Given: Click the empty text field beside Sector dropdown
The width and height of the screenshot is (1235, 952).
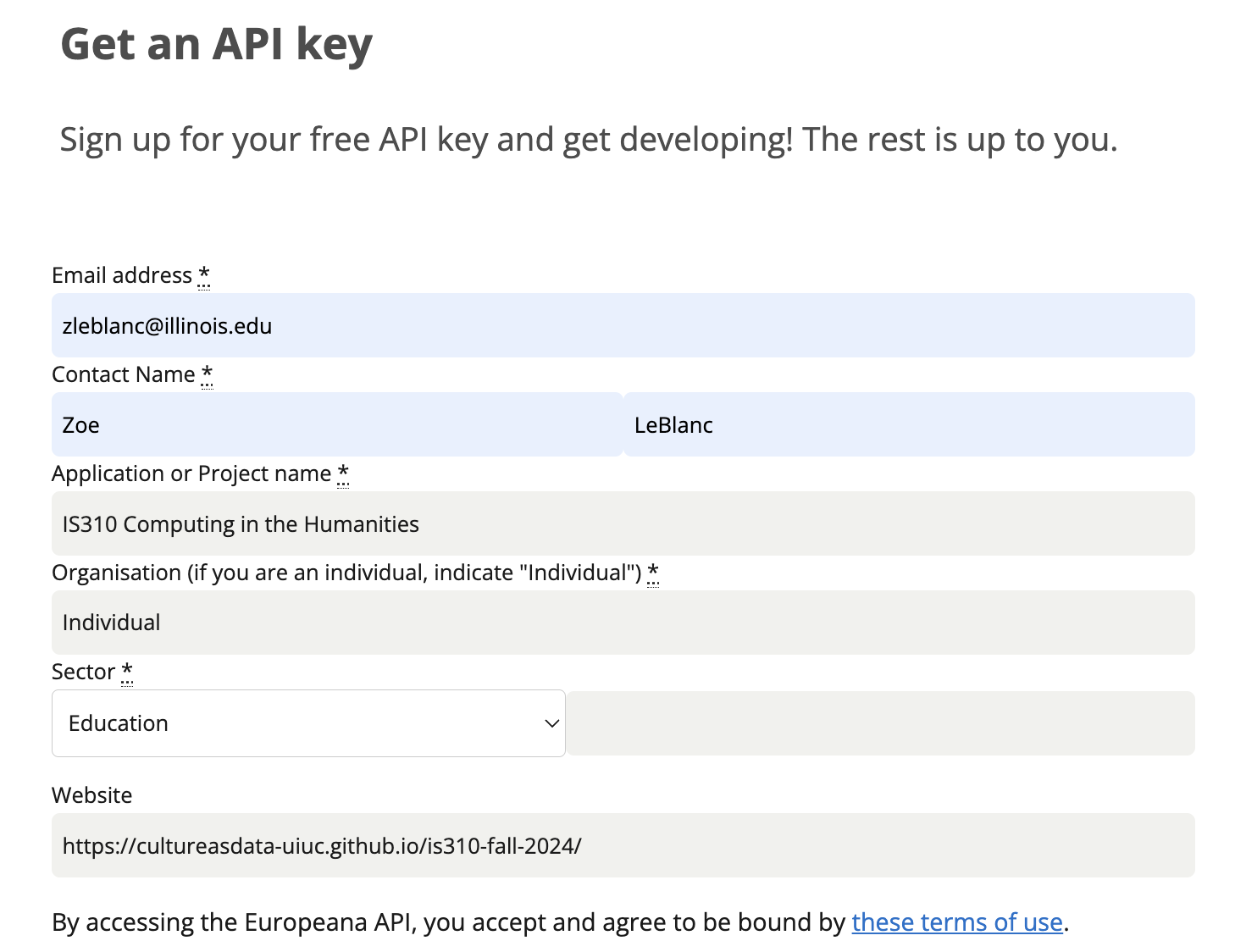Looking at the screenshot, I should pos(881,723).
